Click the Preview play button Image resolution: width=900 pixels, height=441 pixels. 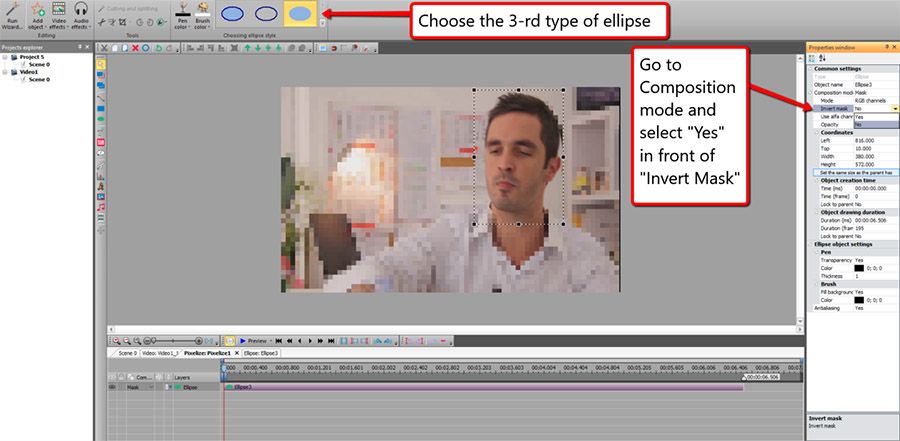pyautogui.click(x=253, y=341)
